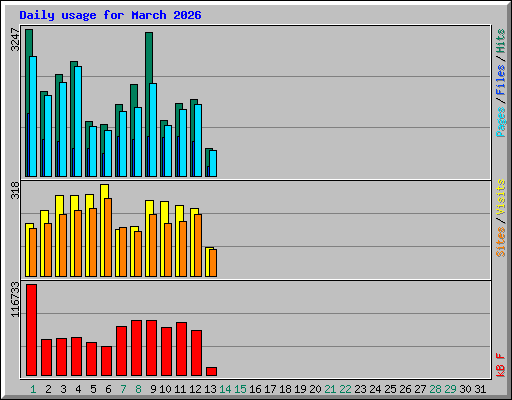Click day 4 on the x-axis

pos(78,389)
